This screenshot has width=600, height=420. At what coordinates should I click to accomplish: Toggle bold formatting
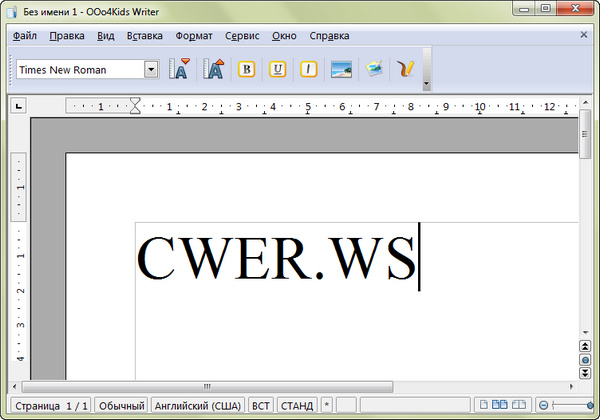[x=245, y=69]
